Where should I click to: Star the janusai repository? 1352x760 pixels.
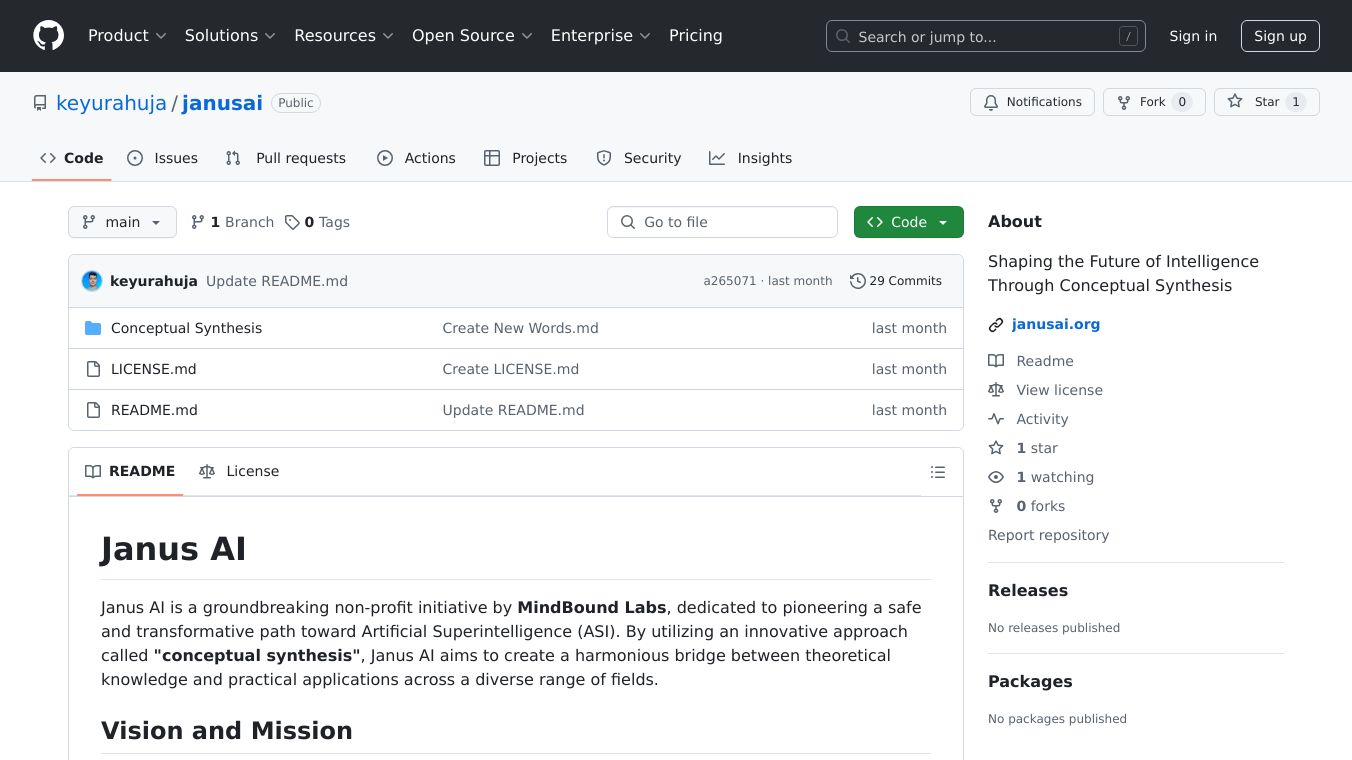[1266, 102]
